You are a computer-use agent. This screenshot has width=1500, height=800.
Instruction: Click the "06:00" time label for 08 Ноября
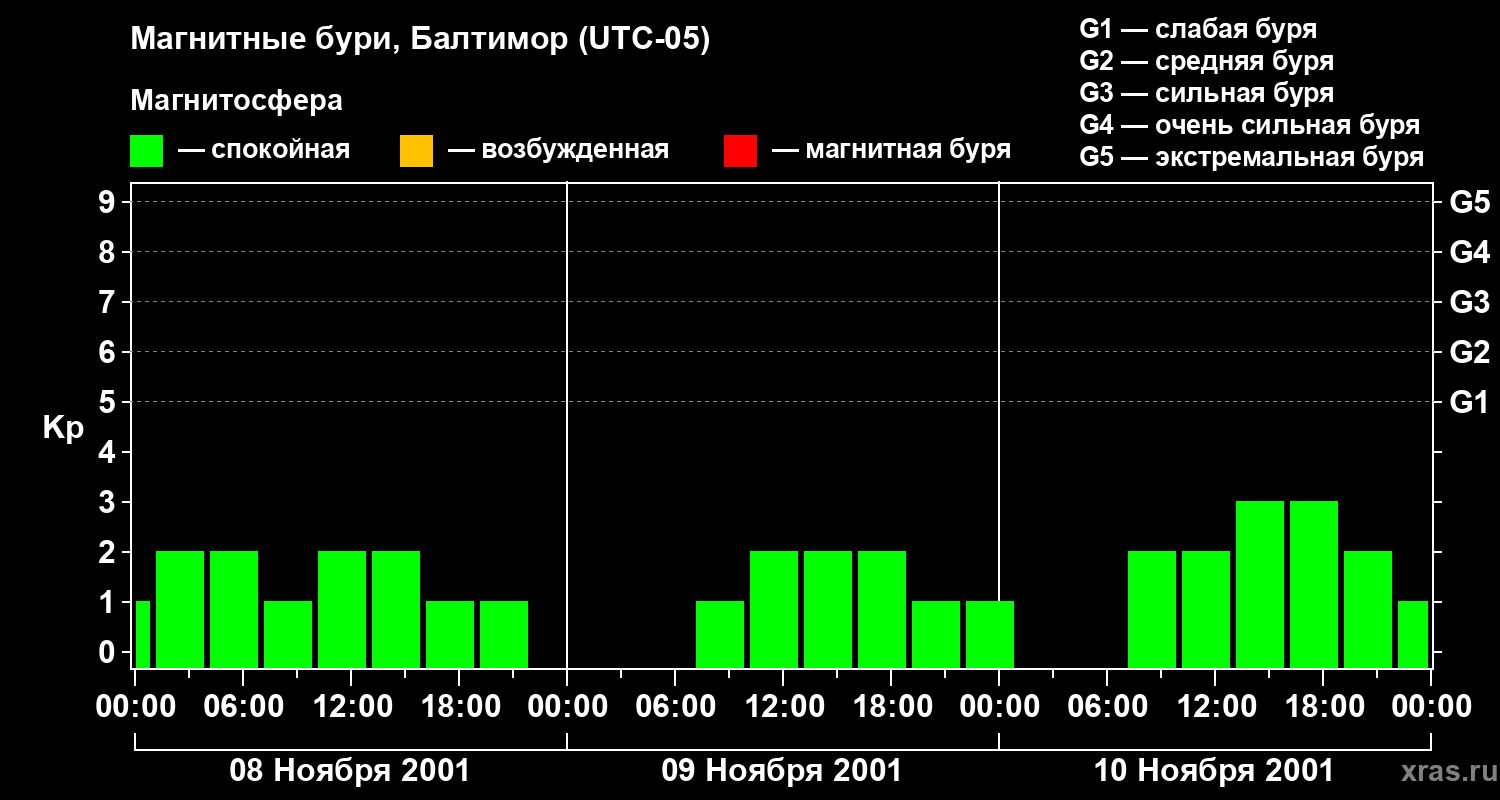coord(243,706)
